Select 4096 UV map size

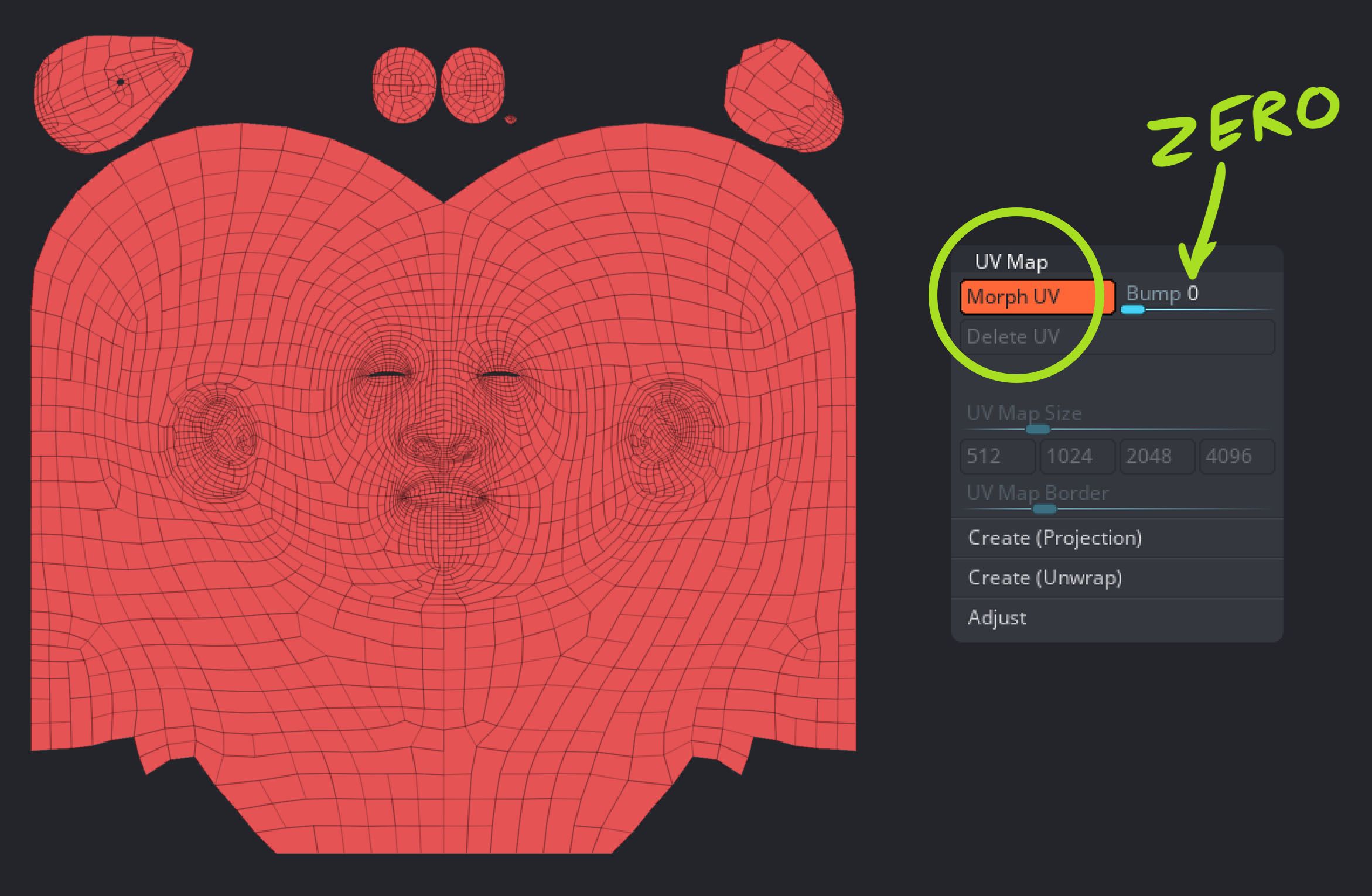(x=1236, y=456)
